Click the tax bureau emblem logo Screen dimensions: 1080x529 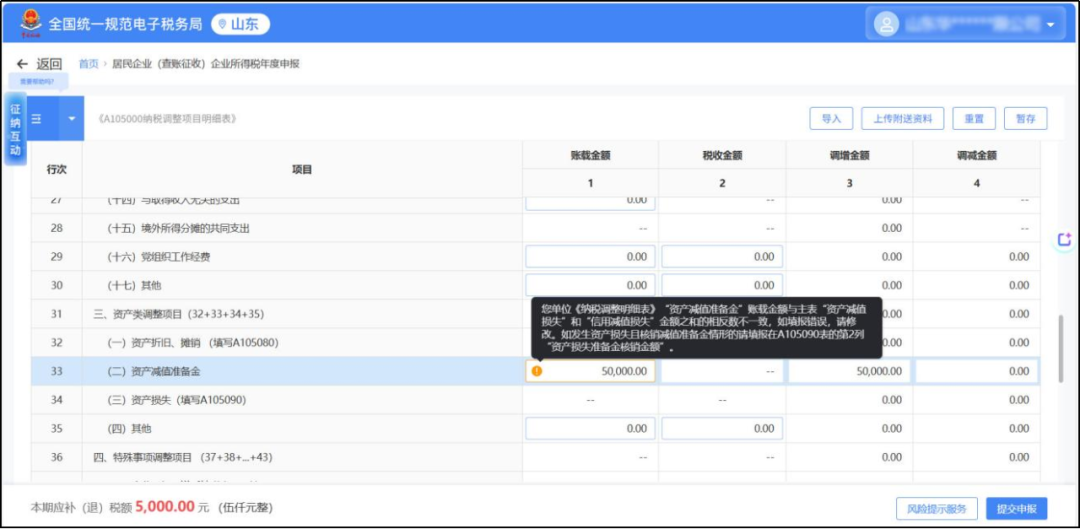(x=26, y=22)
